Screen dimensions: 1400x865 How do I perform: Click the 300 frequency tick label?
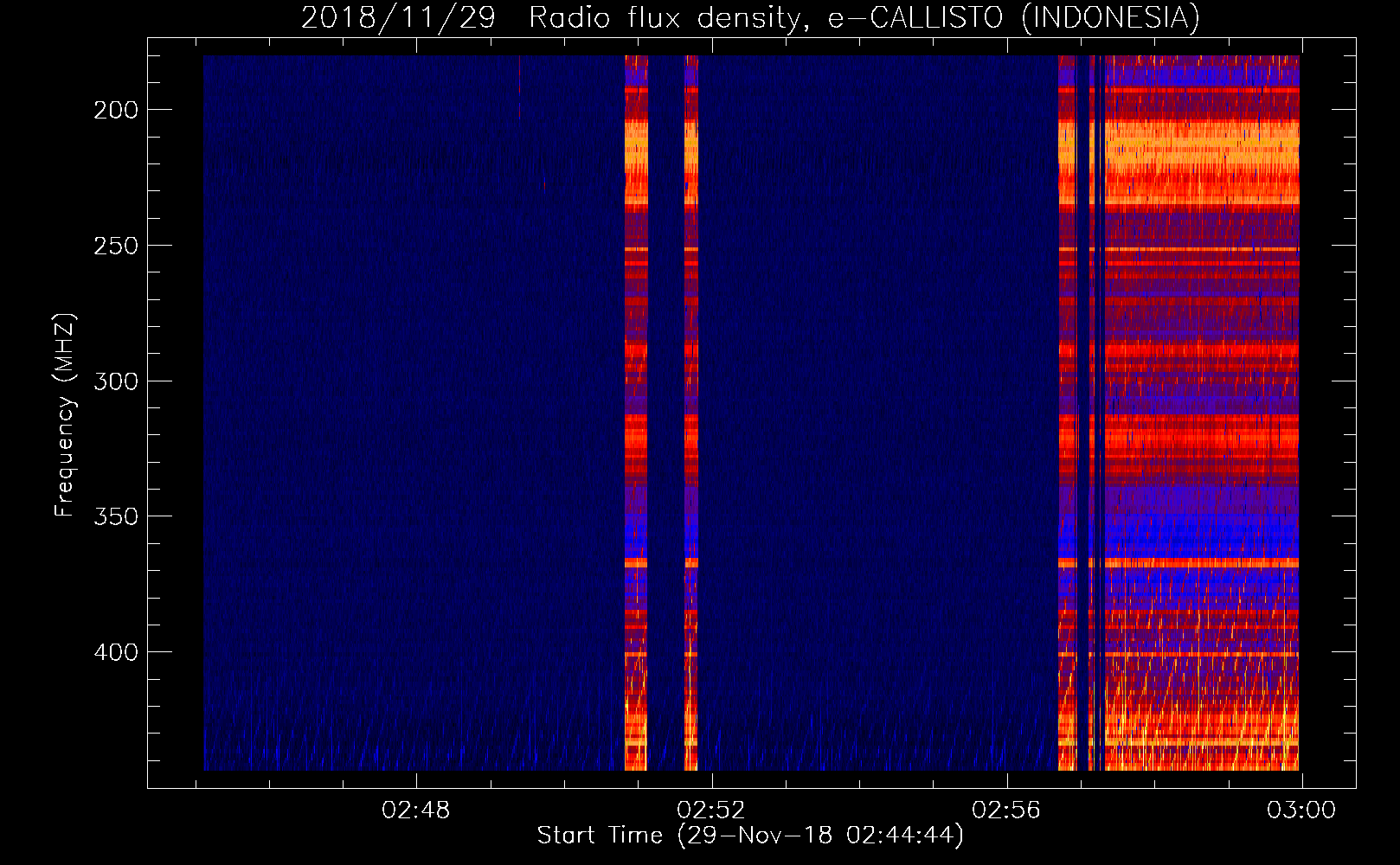[116, 381]
